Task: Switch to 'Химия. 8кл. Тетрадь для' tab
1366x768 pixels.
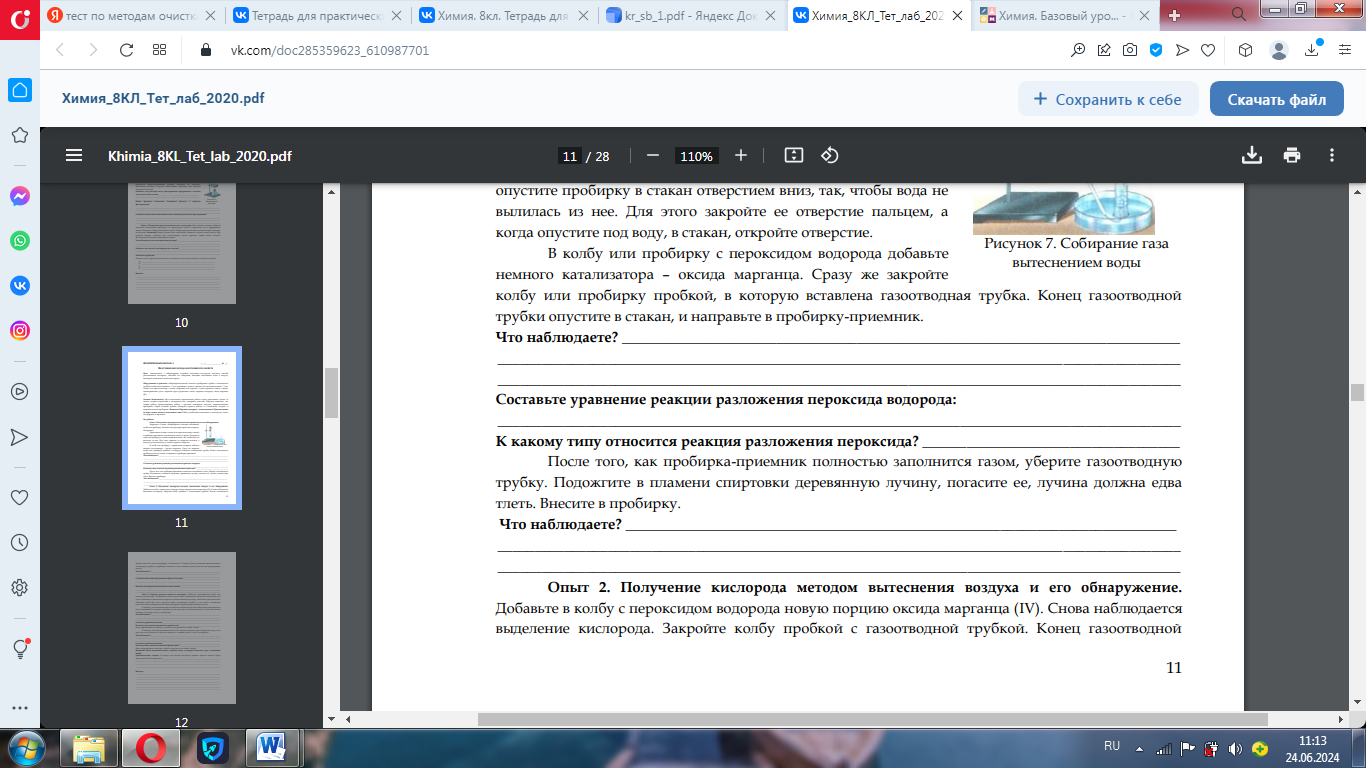Action: point(503,15)
